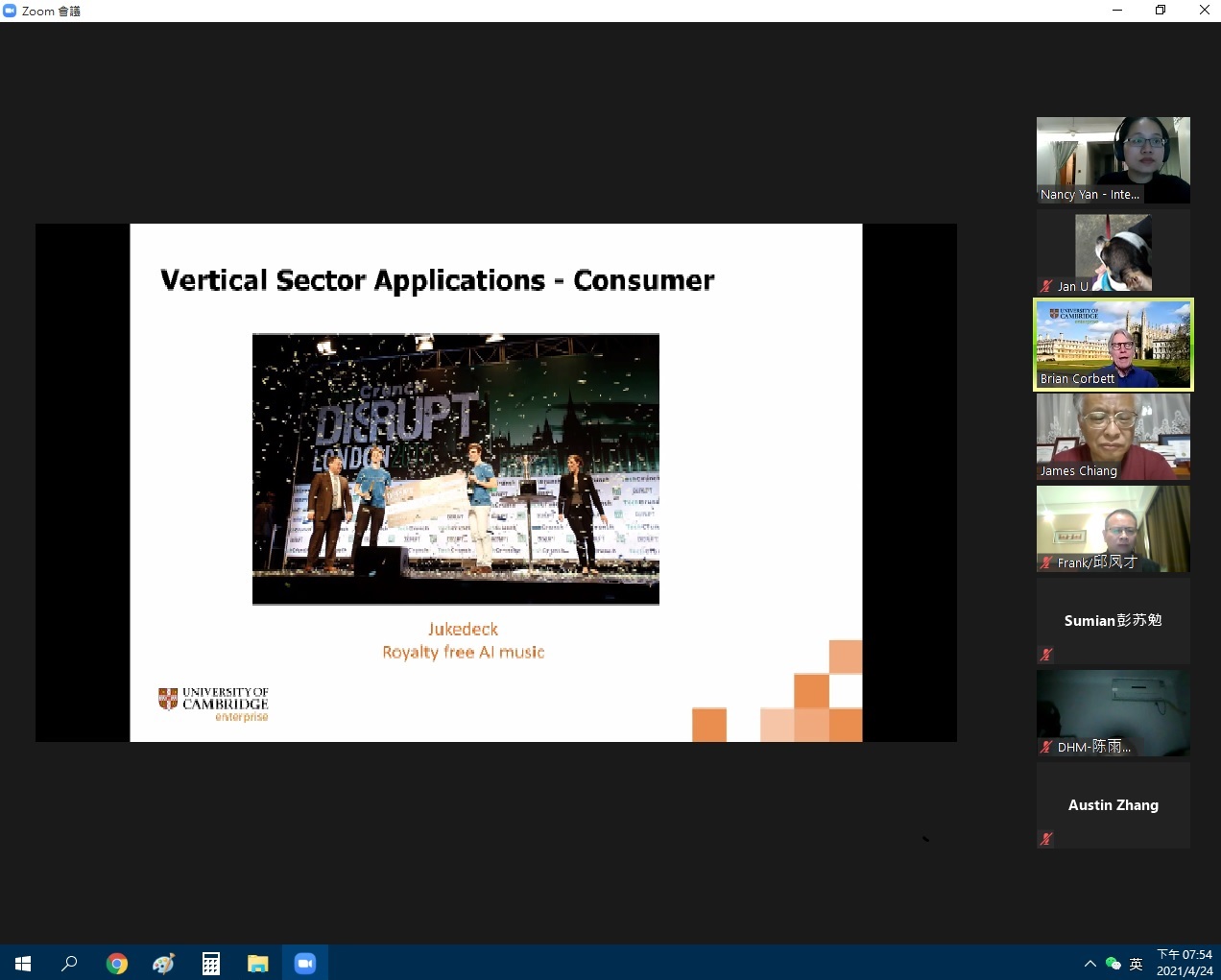Expand the hidden system tray icons chevron

(1089, 964)
